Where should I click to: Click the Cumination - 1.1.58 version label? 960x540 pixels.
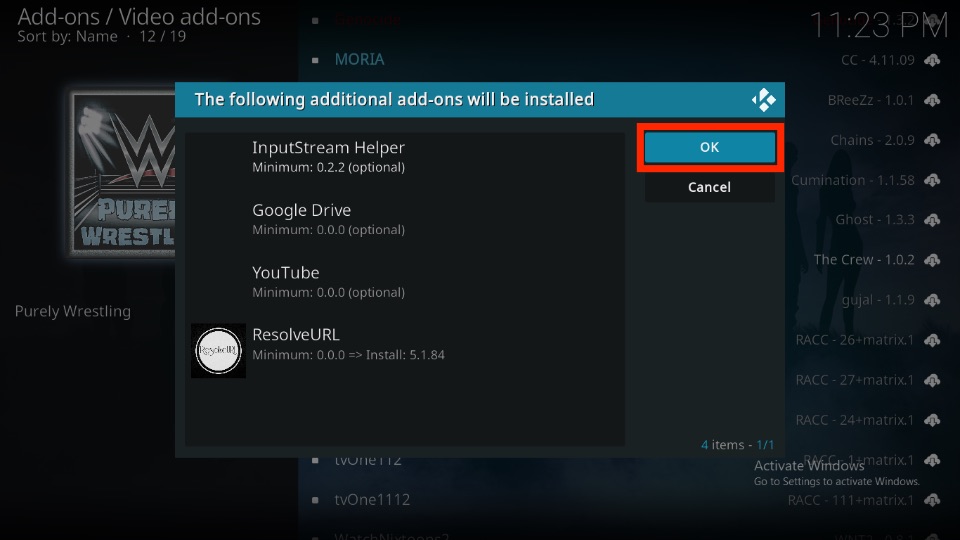(853, 180)
